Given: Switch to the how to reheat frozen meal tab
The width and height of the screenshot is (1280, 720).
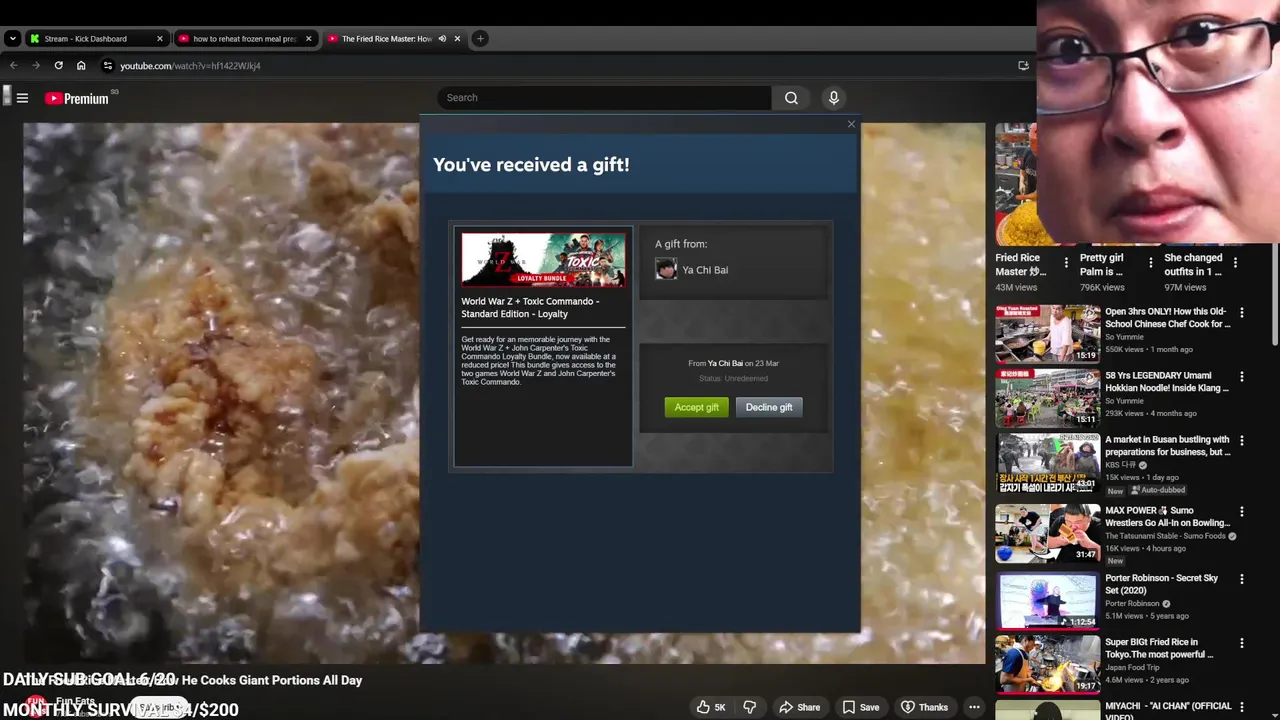Looking at the screenshot, I should click(244, 39).
